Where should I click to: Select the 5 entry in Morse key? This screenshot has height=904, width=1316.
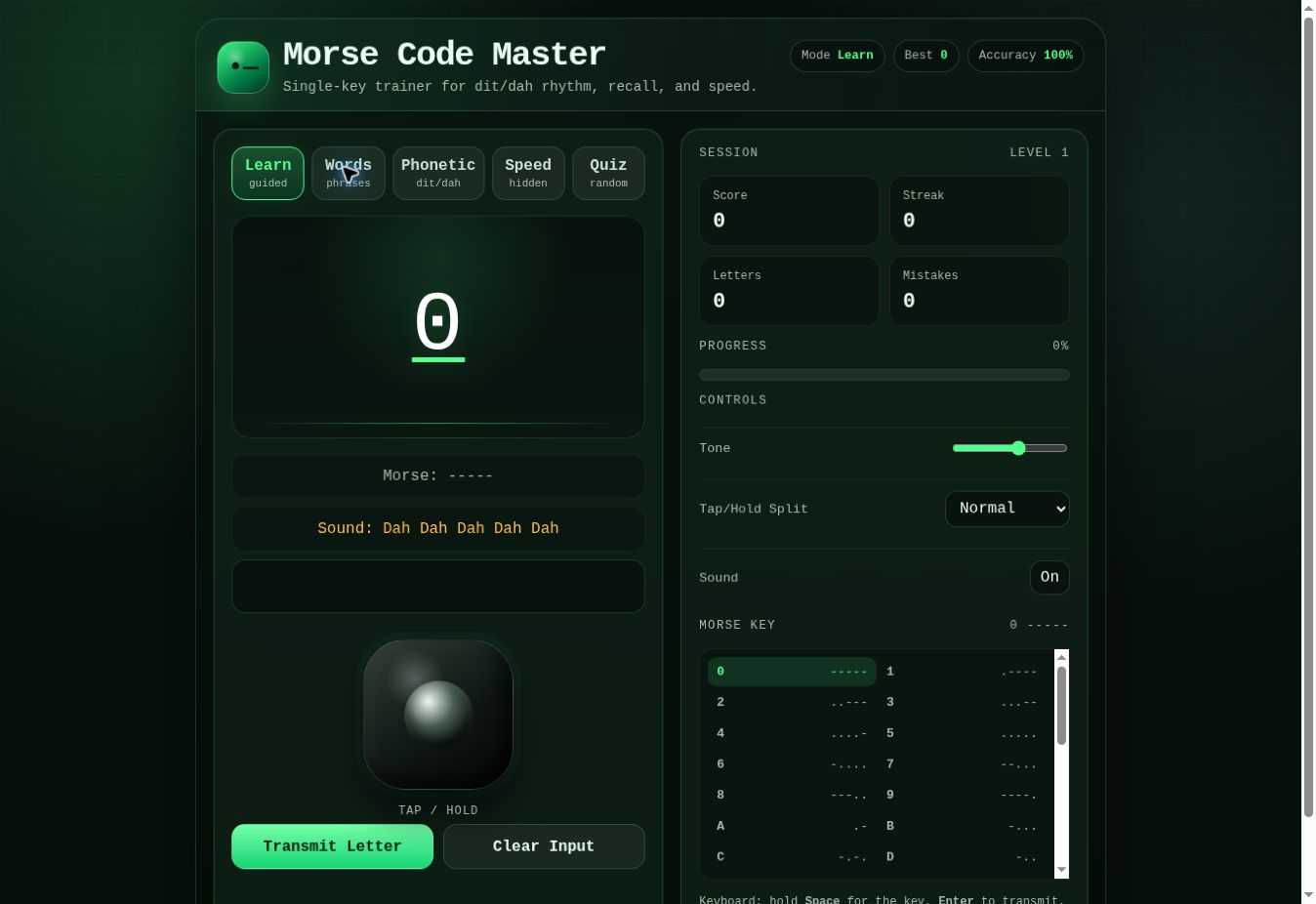962,733
